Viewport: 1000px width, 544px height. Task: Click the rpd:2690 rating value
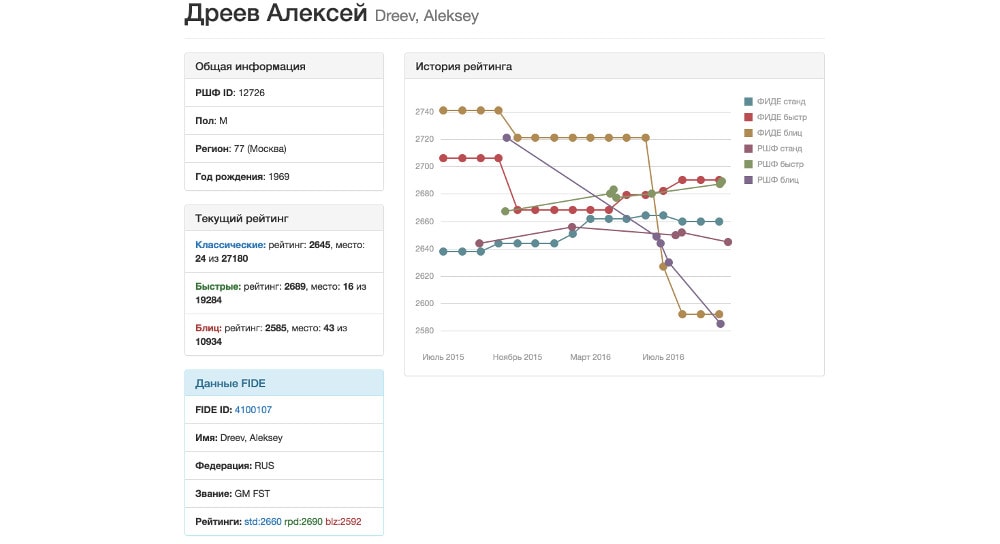(x=305, y=522)
